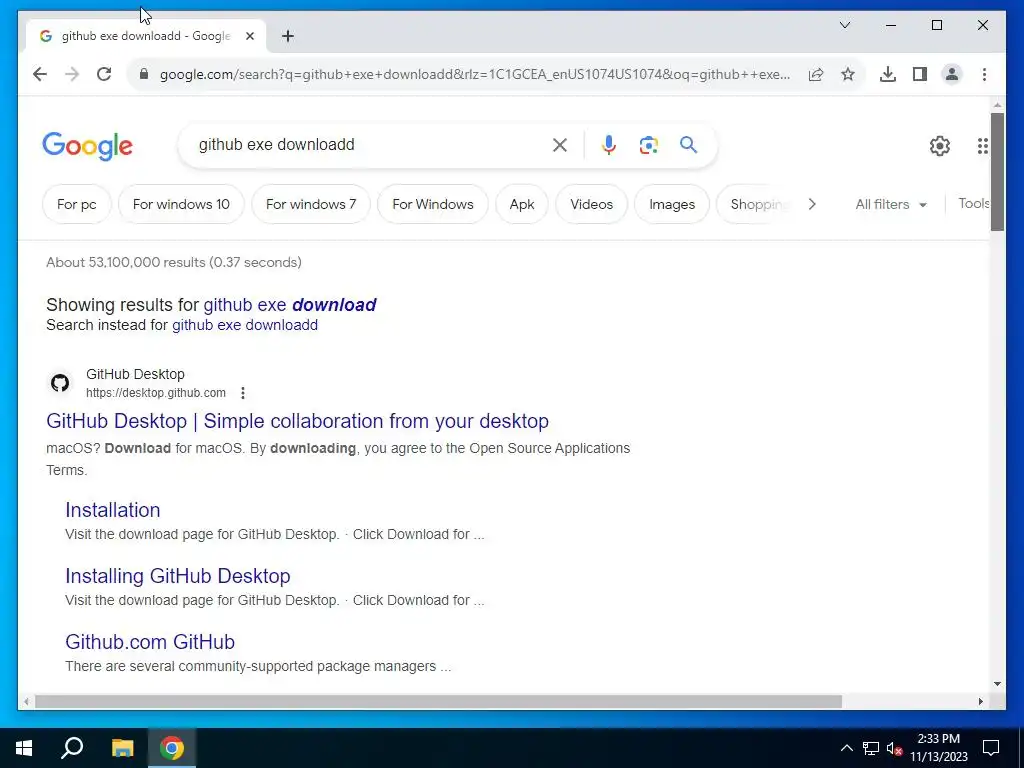Select the For Windows filter chip
Screen dimensions: 1024x768
[432, 204]
